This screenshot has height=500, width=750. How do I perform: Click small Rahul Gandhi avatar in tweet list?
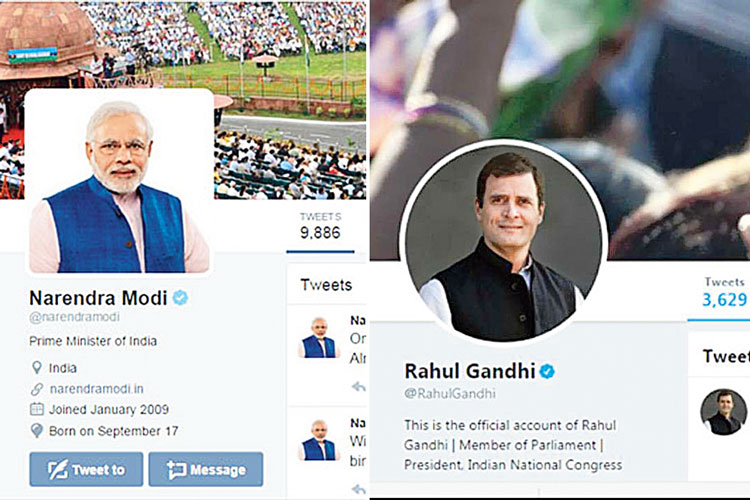[x=723, y=411]
